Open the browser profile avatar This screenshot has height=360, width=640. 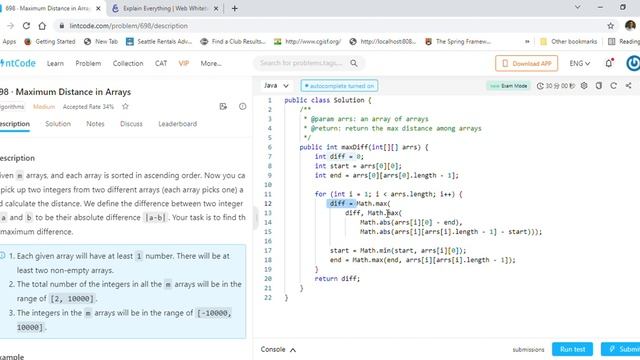point(630,26)
